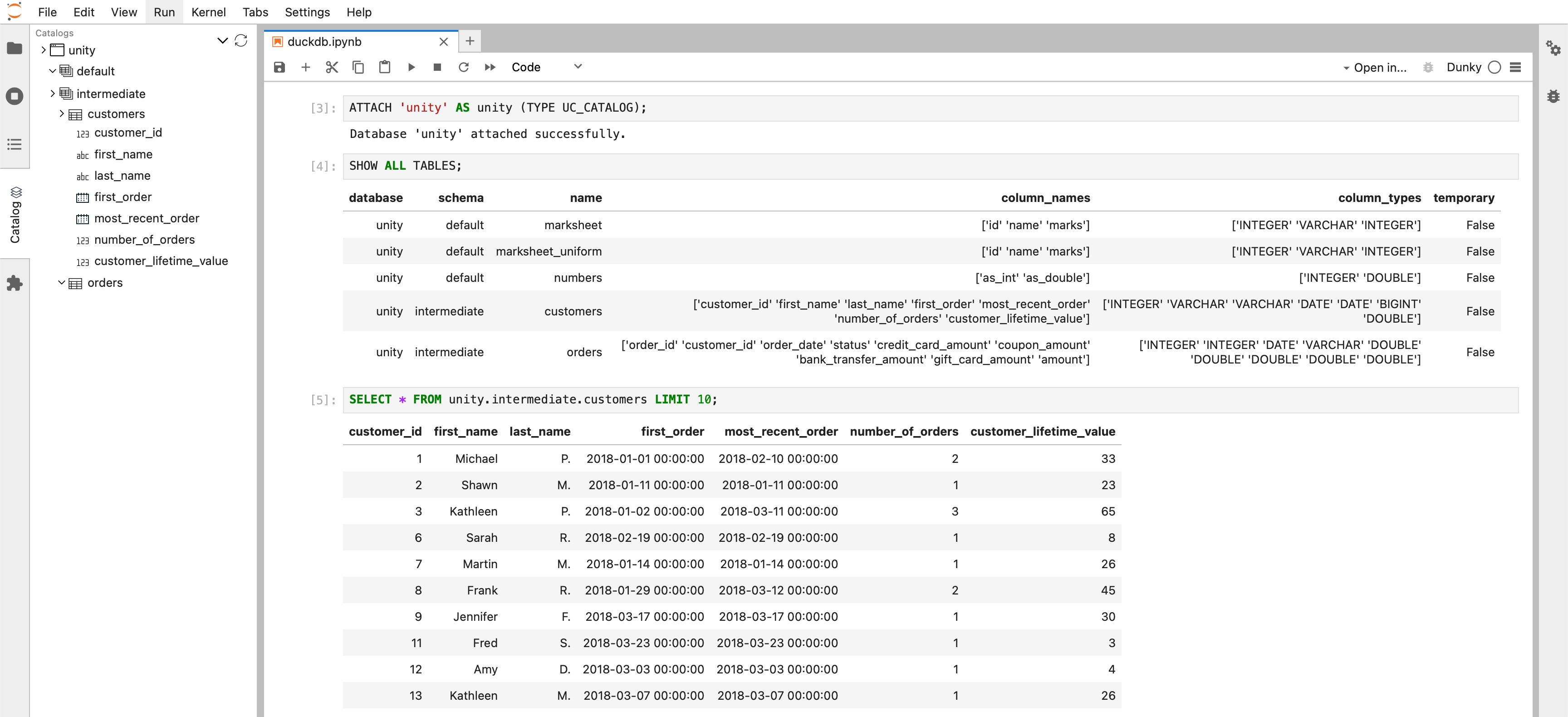Click the 'customer_lifetime_value' result column header
Screen dimensions: 1568x717
(1042, 432)
